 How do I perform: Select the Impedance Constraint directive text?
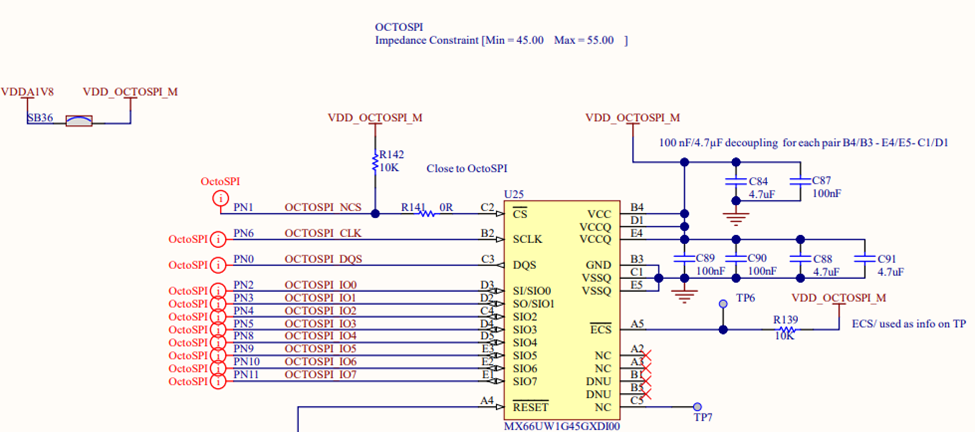click(501, 40)
